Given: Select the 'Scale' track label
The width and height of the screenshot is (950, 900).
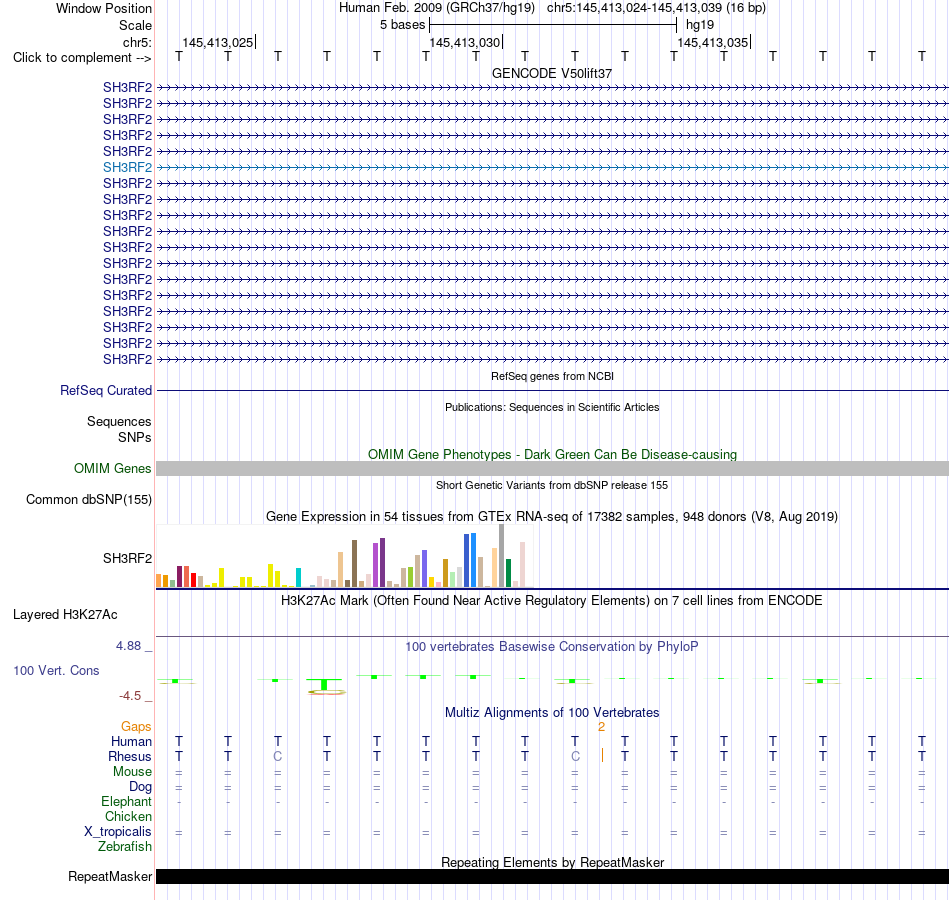Looking at the screenshot, I should pyautogui.click(x=135, y=25).
